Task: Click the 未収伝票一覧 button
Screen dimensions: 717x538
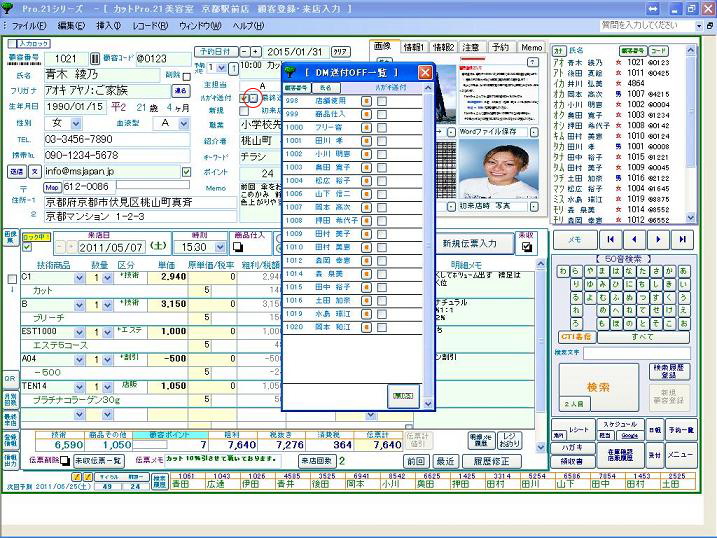Action: 98,460
